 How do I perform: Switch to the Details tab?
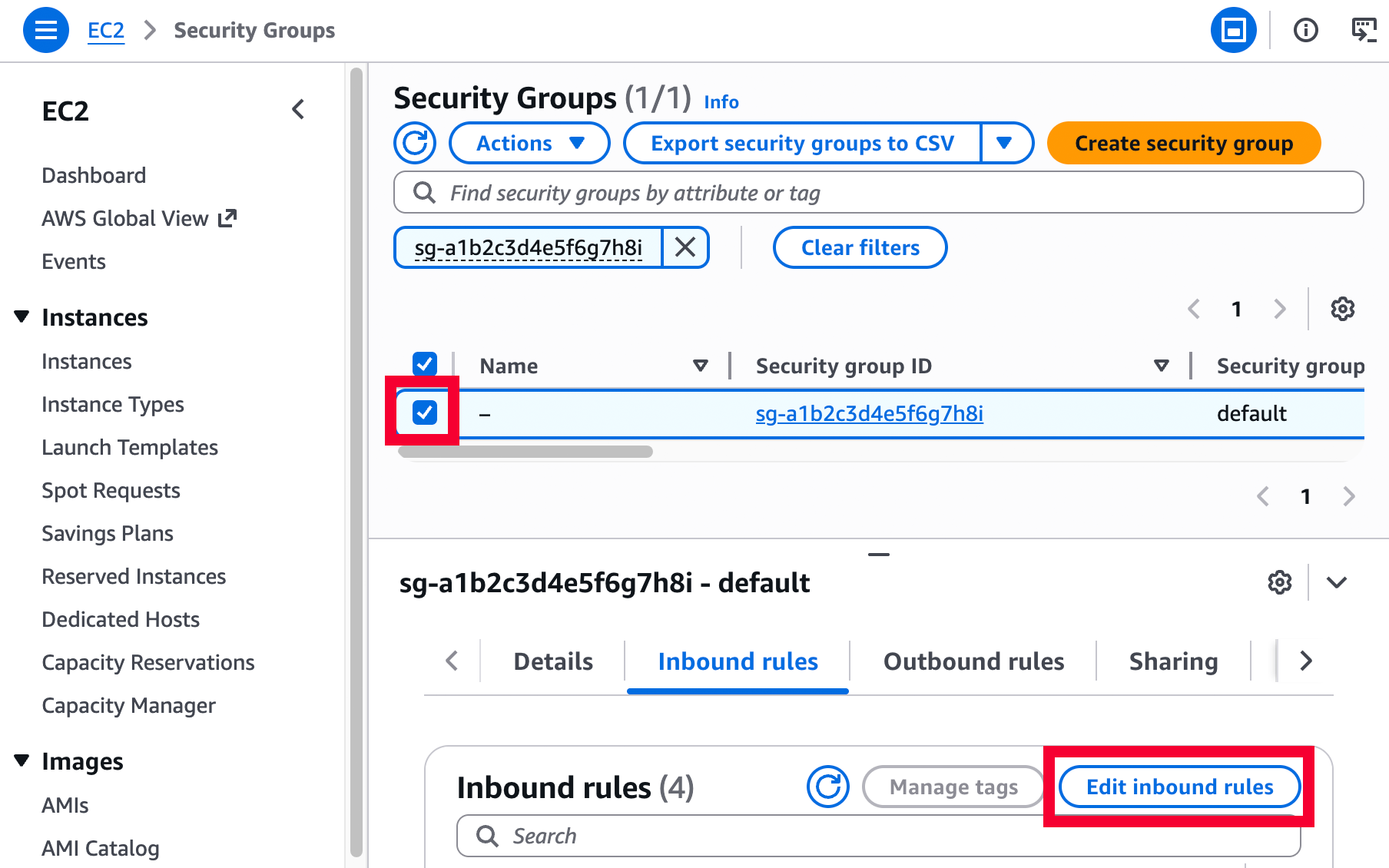[x=553, y=661]
